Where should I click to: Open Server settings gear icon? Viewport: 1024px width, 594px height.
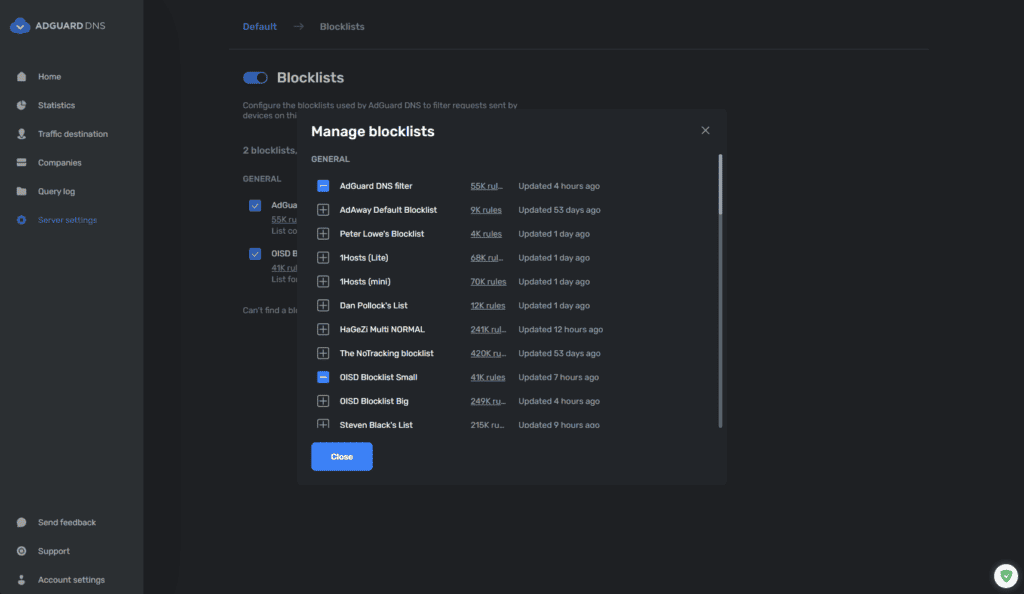(22, 220)
